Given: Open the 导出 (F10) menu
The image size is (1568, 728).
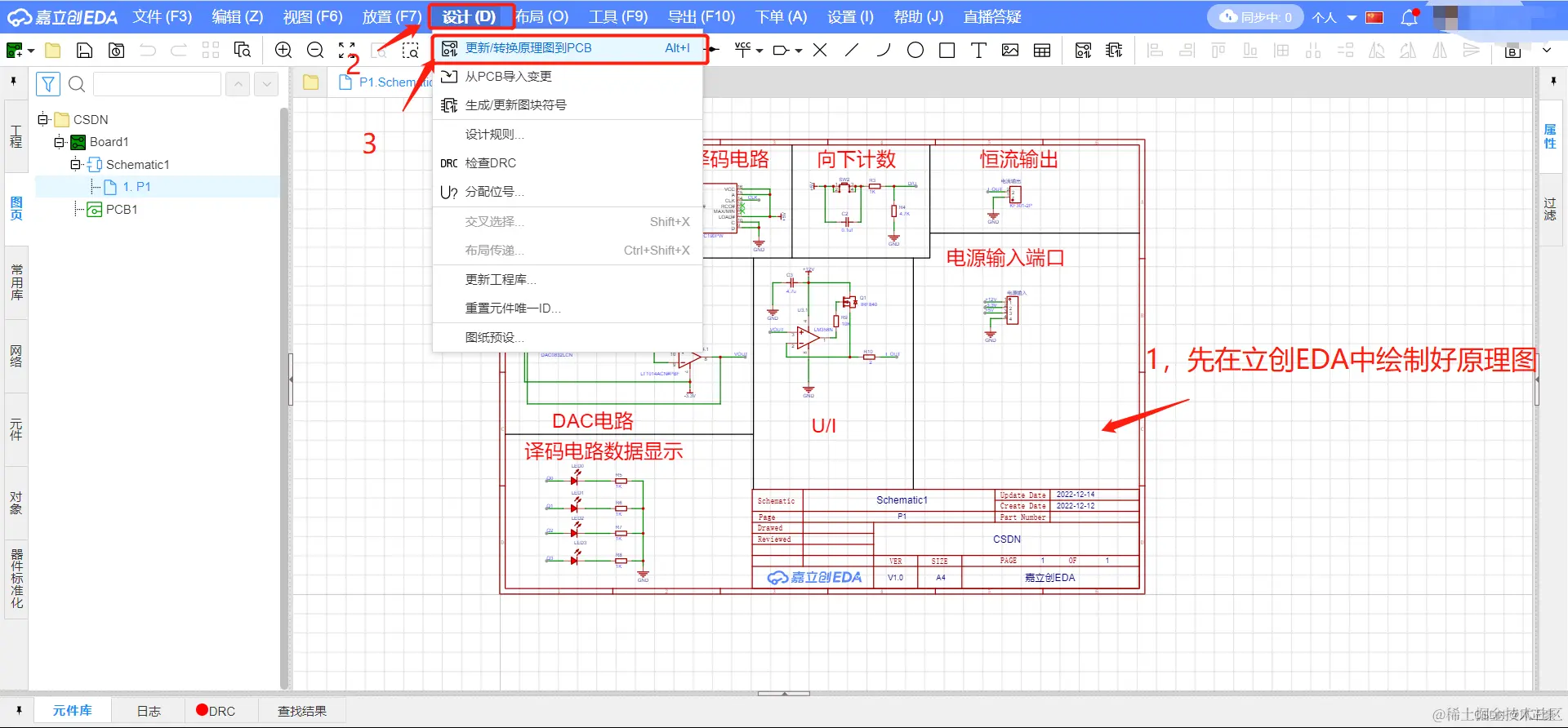Looking at the screenshot, I should coord(702,17).
